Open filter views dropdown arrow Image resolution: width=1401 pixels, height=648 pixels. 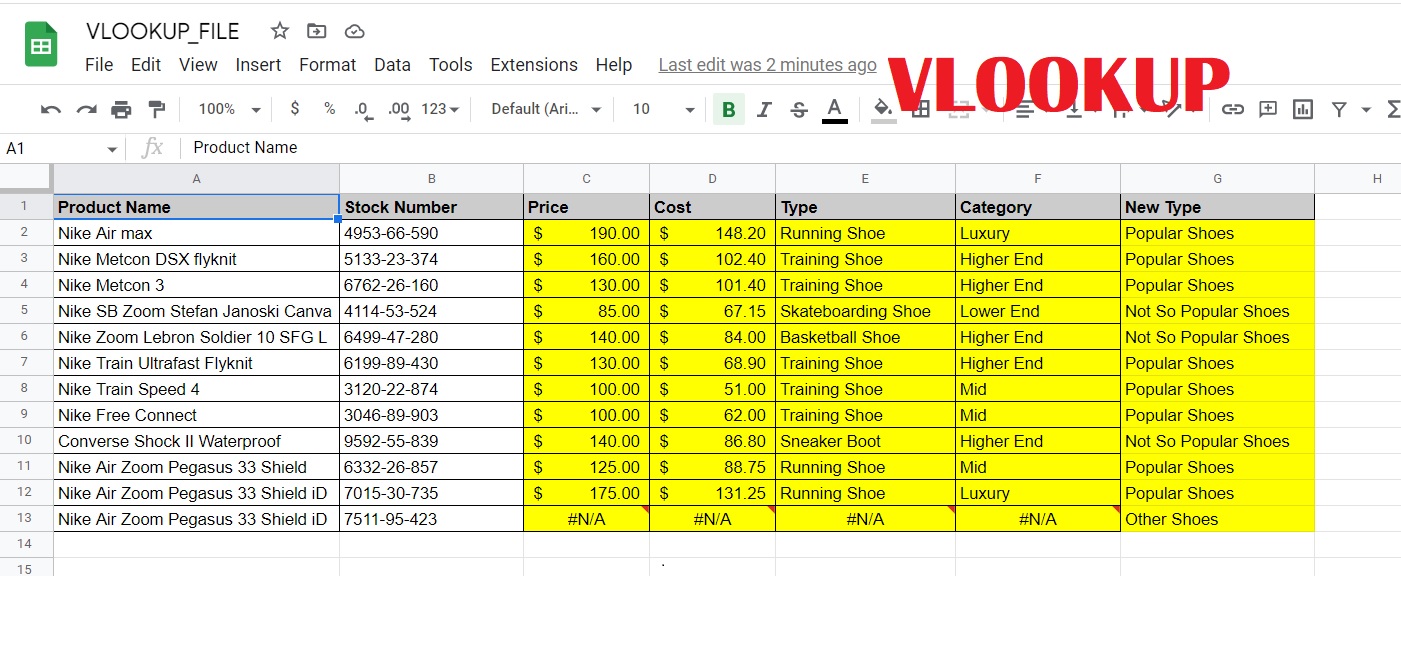1366,110
